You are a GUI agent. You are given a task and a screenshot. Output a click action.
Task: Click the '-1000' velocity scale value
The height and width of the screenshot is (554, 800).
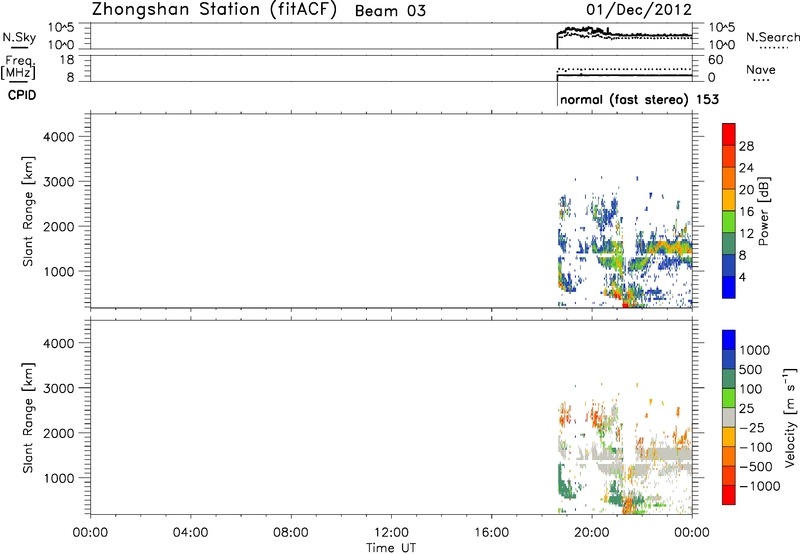760,486
